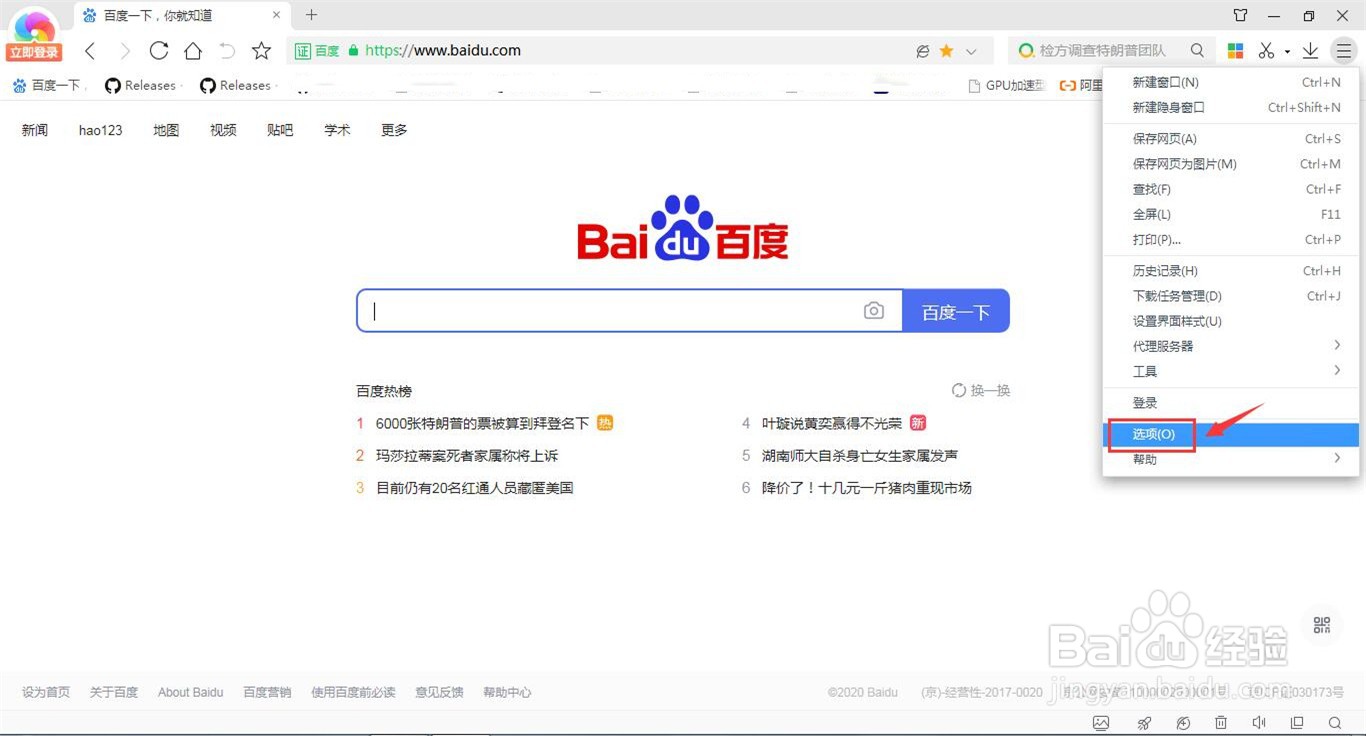This screenshot has width=1366, height=736.
Task: Open 选项(O) in the menu
Action: coord(1231,434)
